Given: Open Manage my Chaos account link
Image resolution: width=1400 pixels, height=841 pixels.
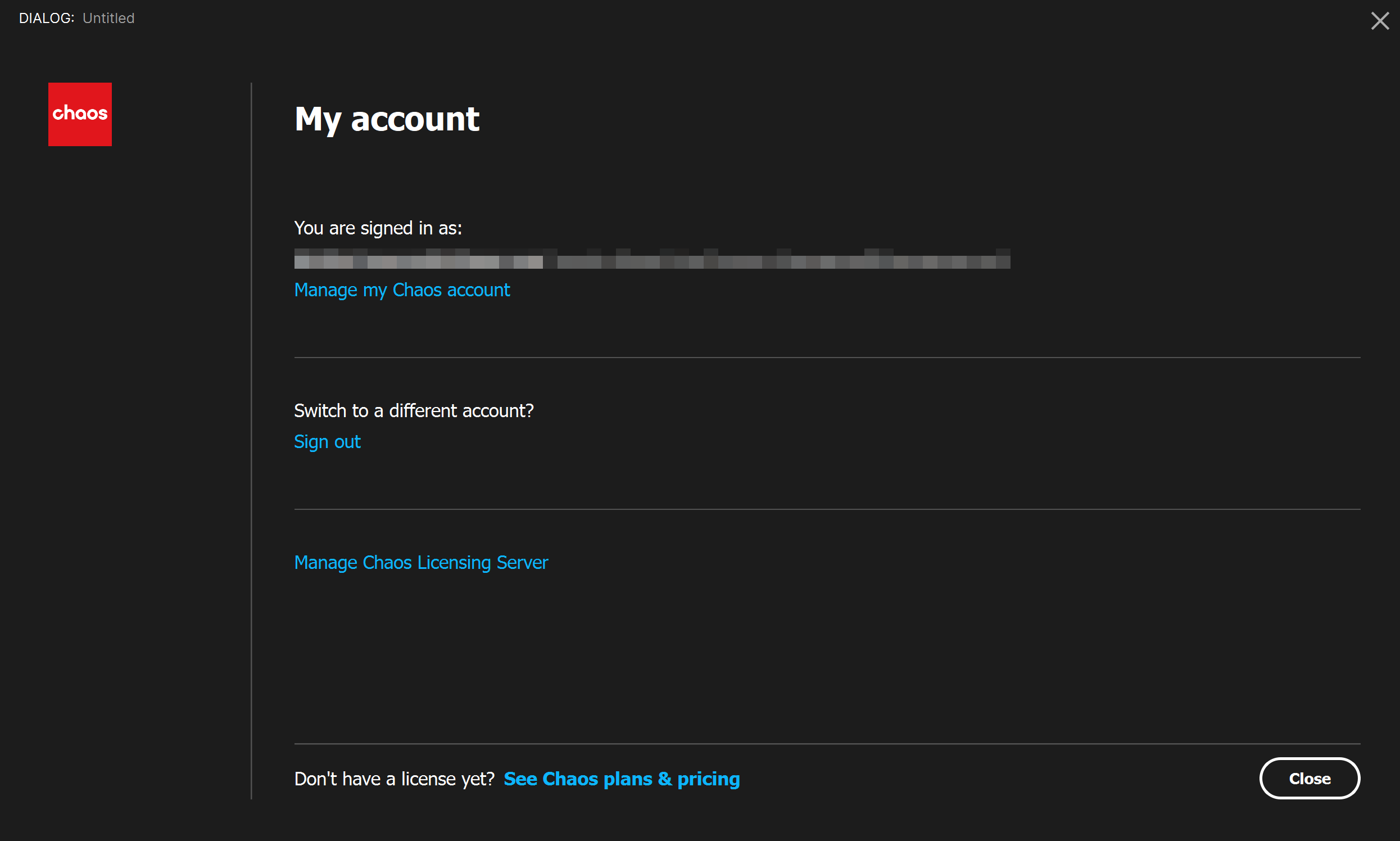Looking at the screenshot, I should click(x=402, y=290).
